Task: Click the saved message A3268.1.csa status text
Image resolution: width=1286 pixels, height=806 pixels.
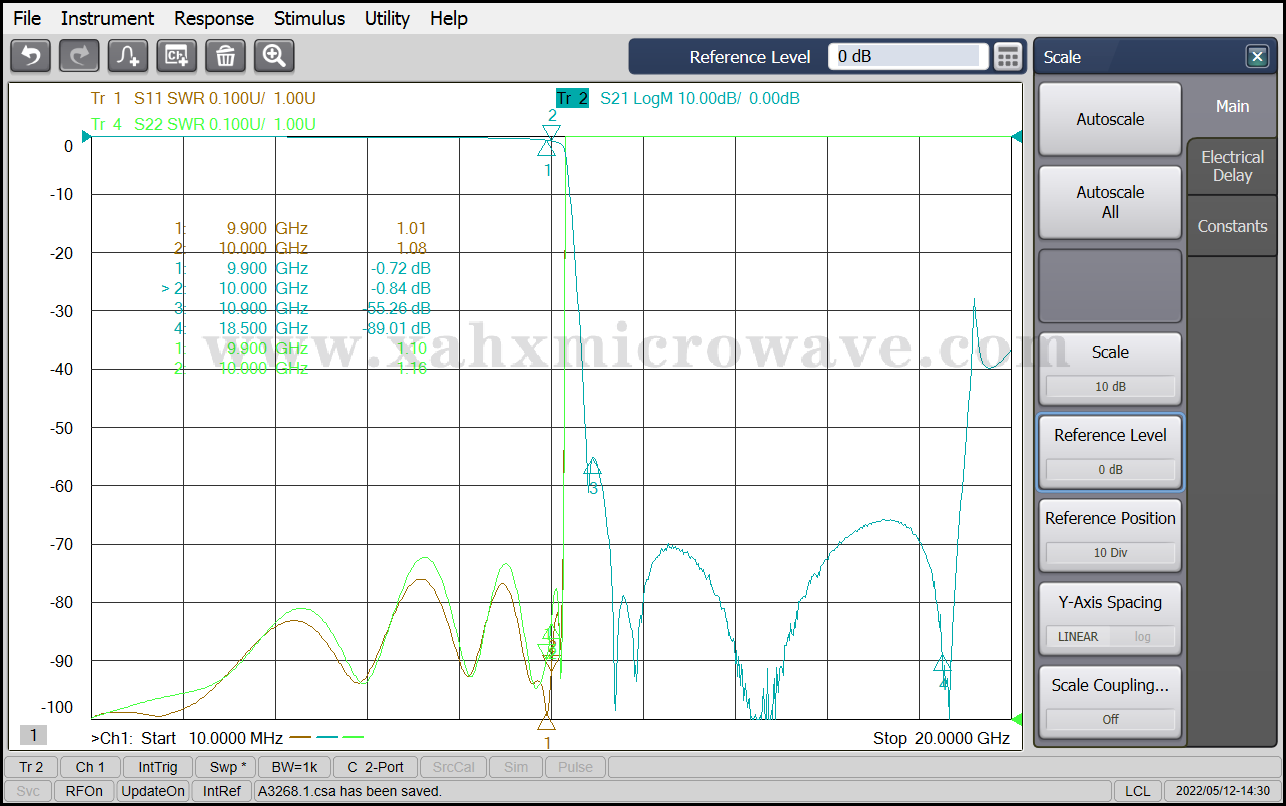Action: 350,791
